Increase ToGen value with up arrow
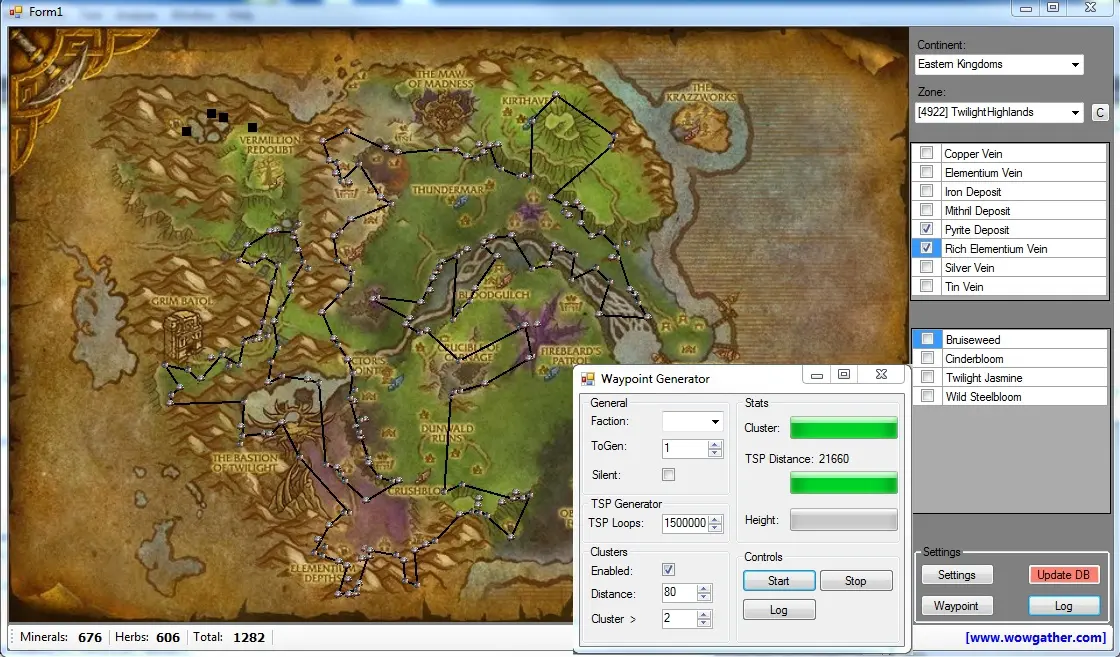The image size is (1120, 657). click(x=715, y=444)
